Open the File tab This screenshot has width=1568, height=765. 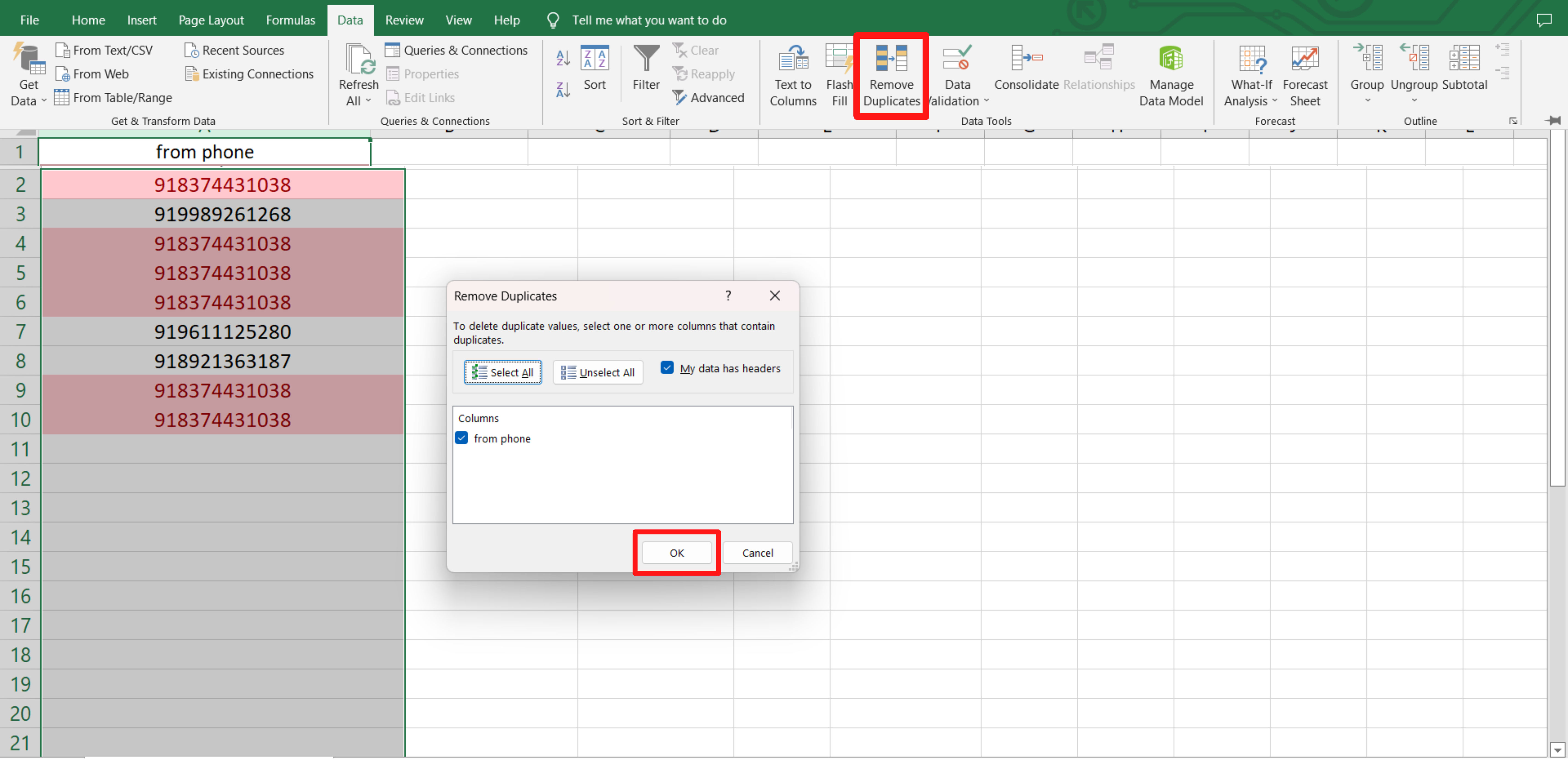tap(29, 20)
